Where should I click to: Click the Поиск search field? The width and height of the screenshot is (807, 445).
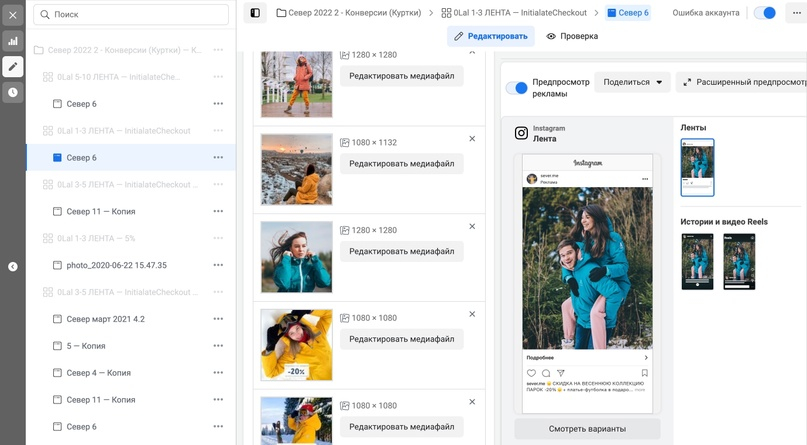coord(130,15)
